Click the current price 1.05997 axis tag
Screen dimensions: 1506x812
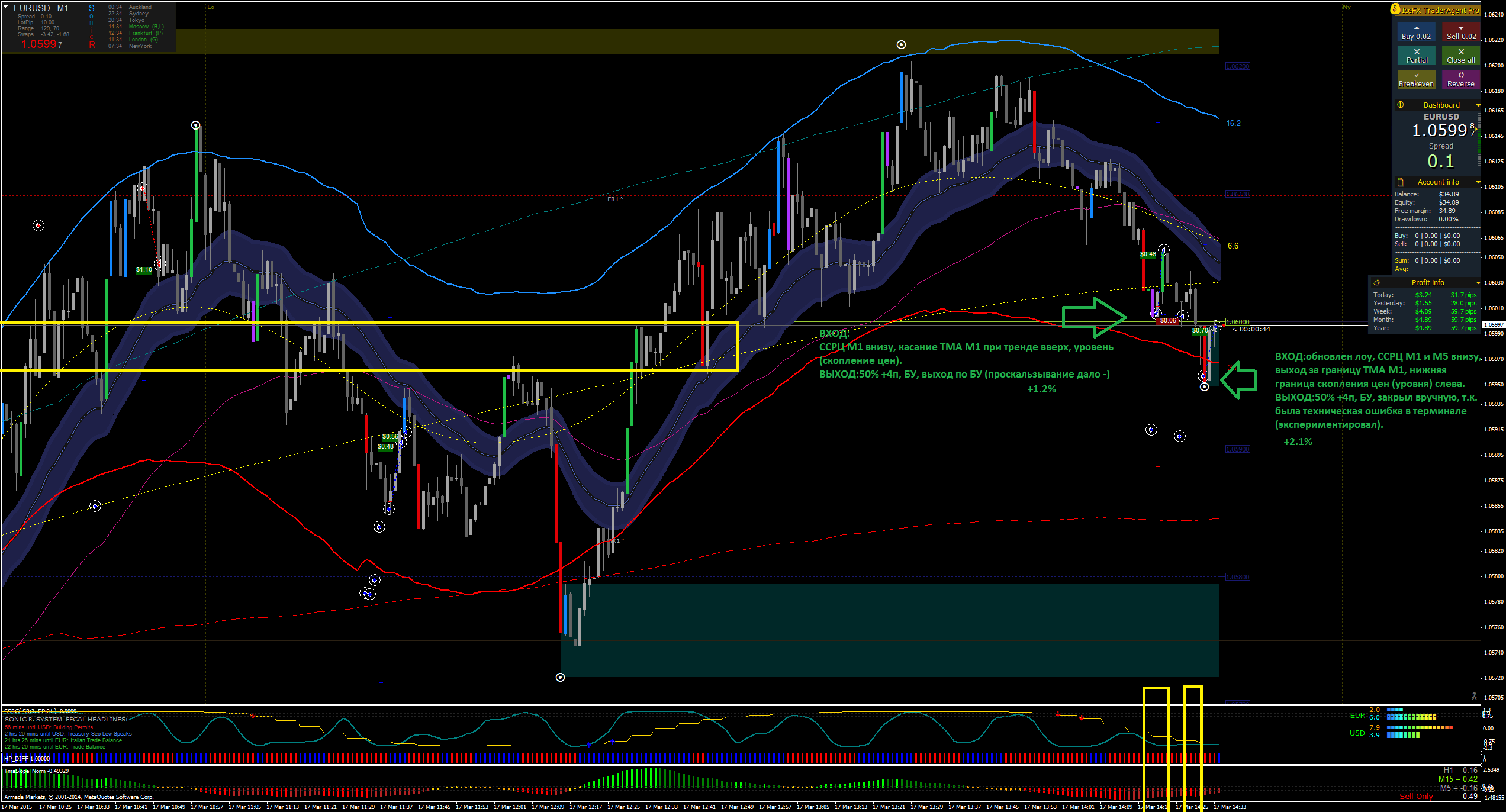click(x=1494, y=324)
